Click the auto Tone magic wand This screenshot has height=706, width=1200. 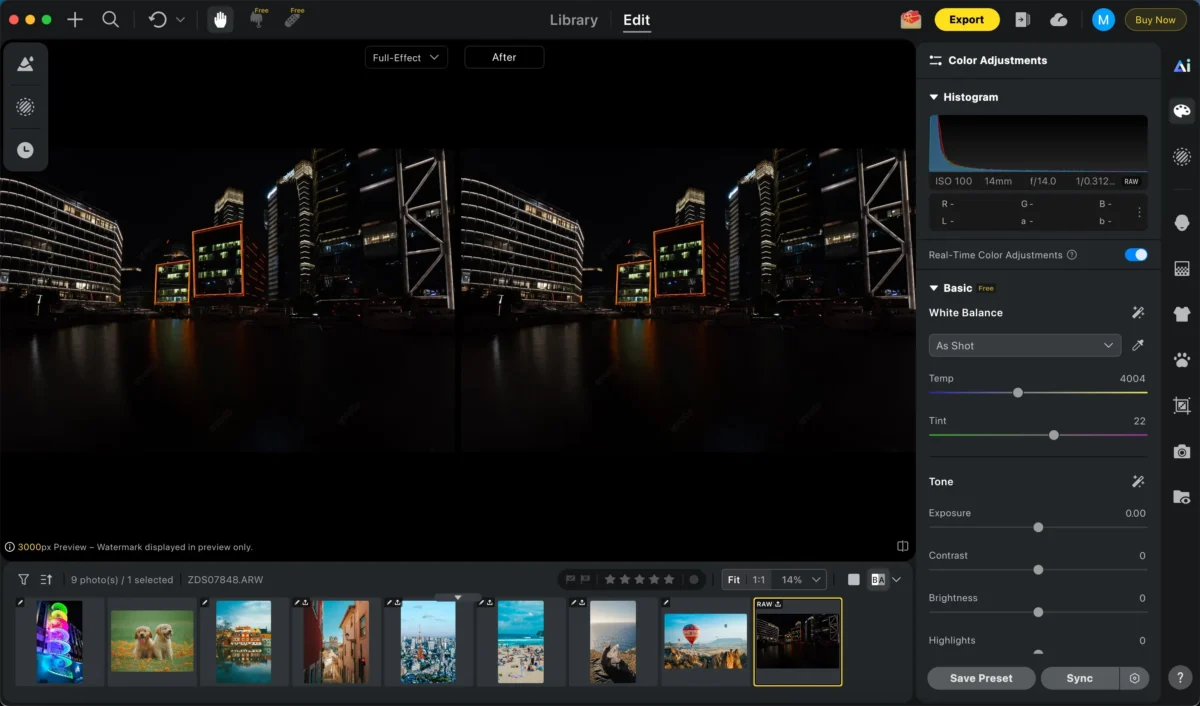pyautogui.click(x=1137, y=482)
